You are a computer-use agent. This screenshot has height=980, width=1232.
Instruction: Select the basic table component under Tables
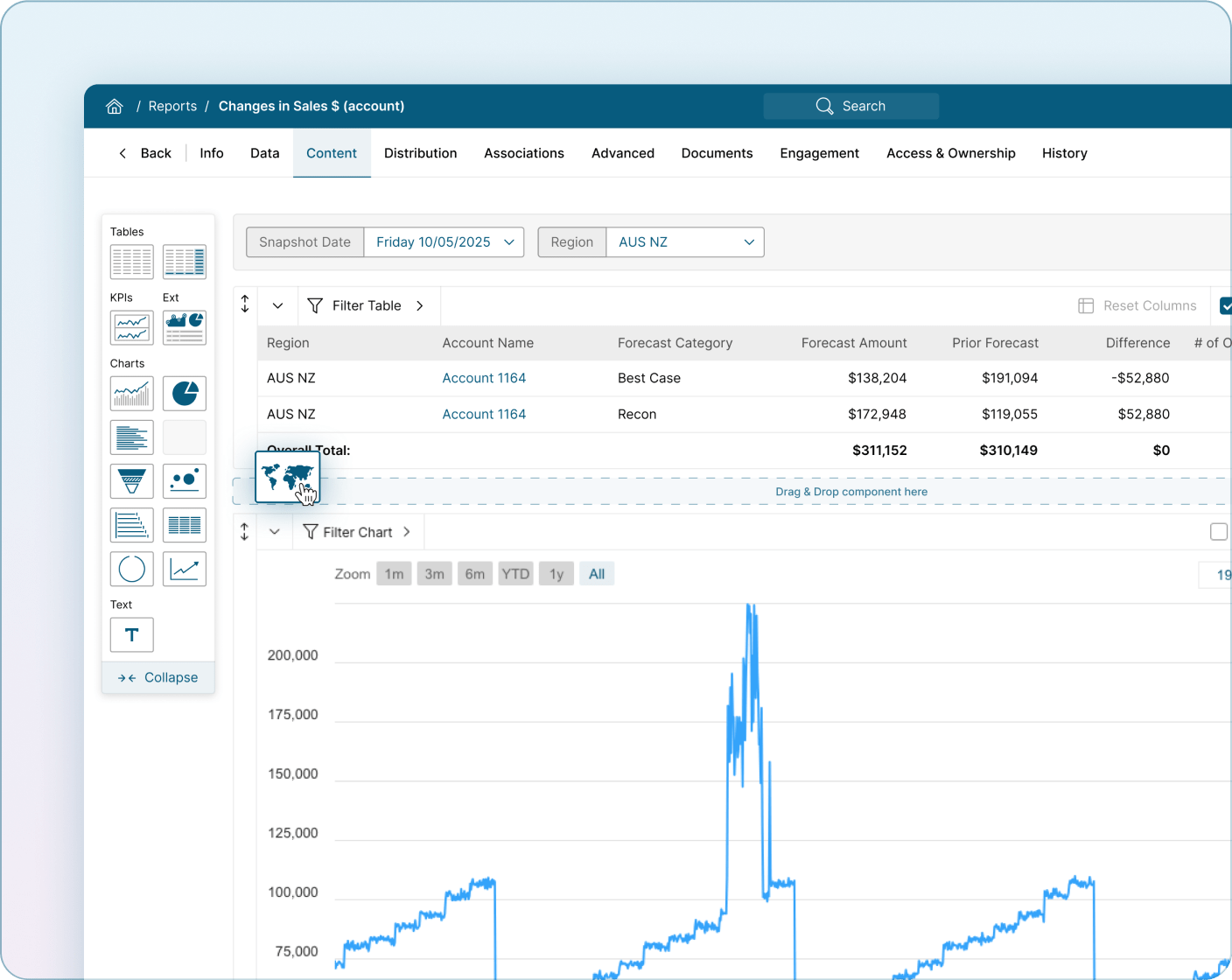[x=131, y=262]
